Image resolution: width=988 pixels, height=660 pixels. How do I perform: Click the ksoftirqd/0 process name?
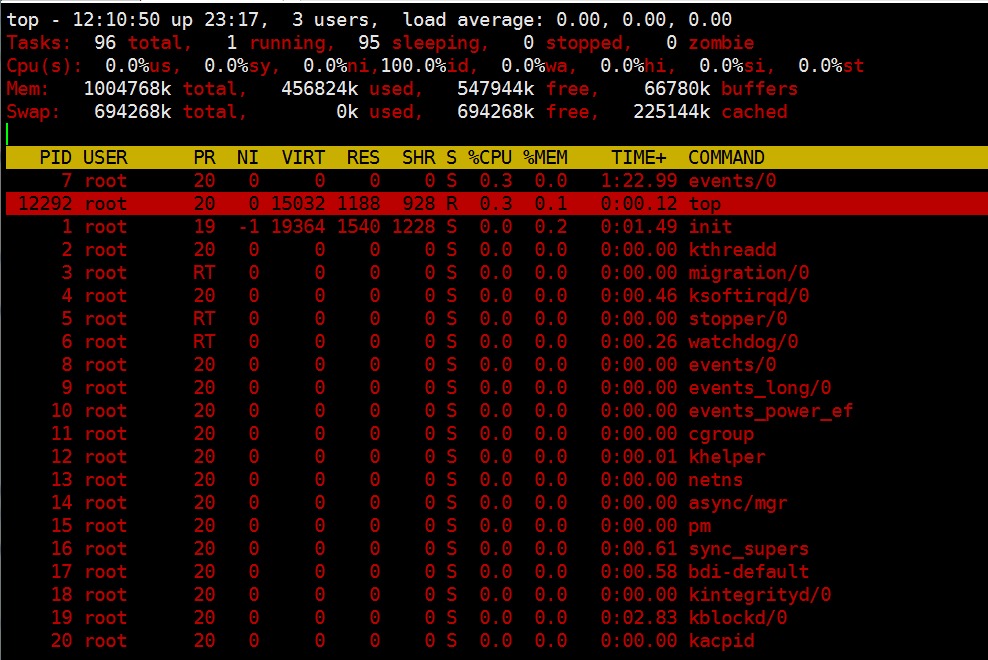tap(749, 296)
